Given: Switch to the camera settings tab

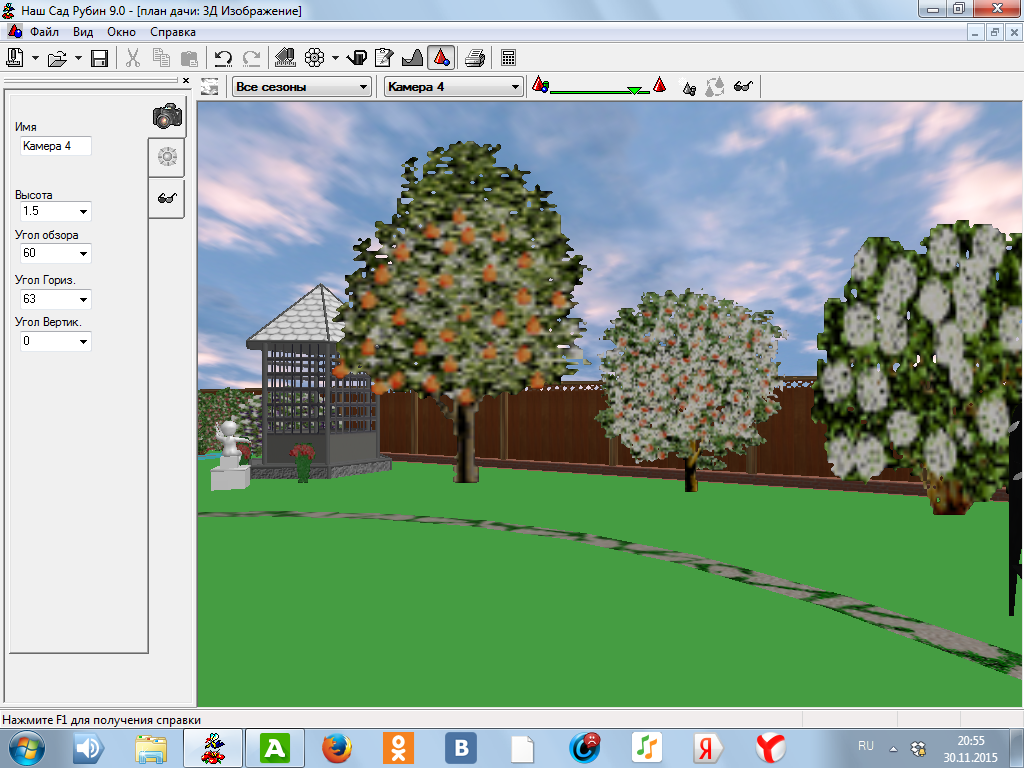Looking at the screenshot, I should pos(167,116).
